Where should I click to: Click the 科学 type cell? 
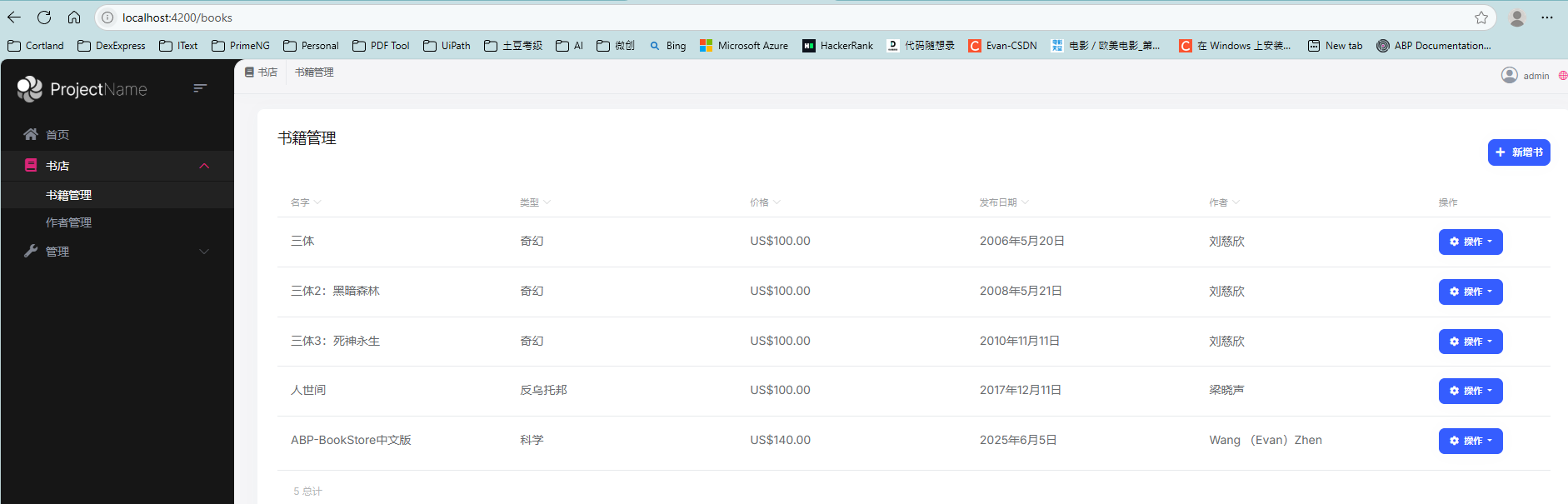tap(532, 440)
